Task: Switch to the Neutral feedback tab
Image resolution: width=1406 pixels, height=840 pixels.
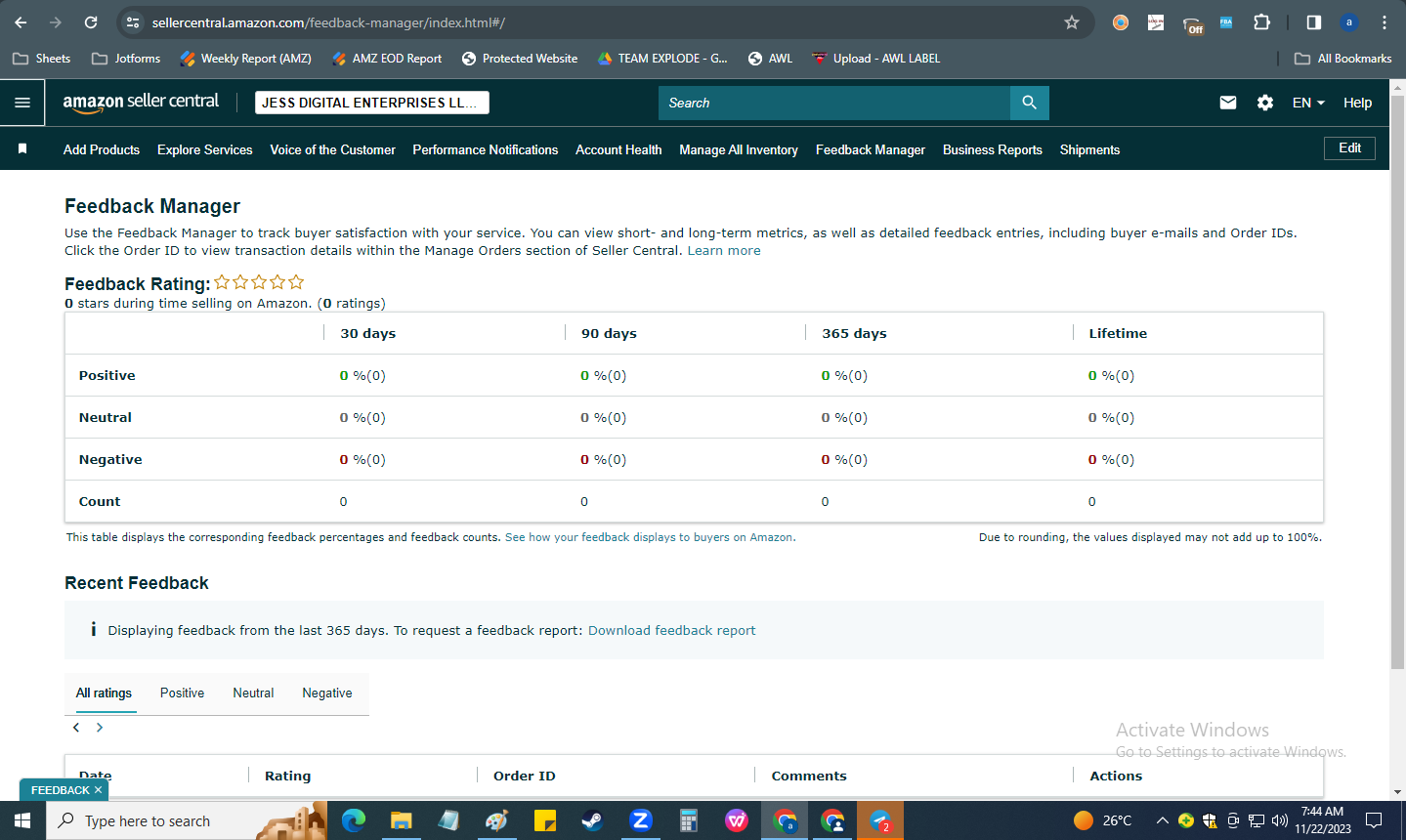Action: click(253, 693)
